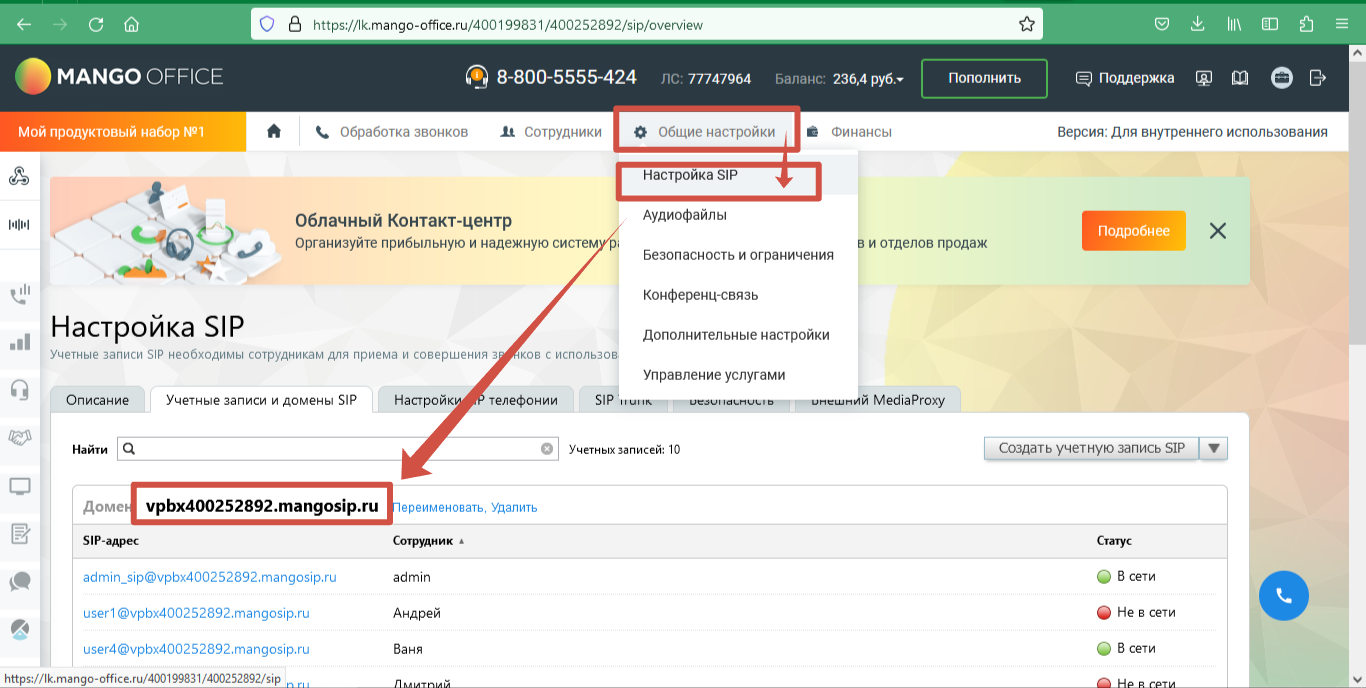Open the chat bubbles icon in sidebar
Image resolution: width=1366 pixels, height=688 pixels.
click(x=19, y=581)
